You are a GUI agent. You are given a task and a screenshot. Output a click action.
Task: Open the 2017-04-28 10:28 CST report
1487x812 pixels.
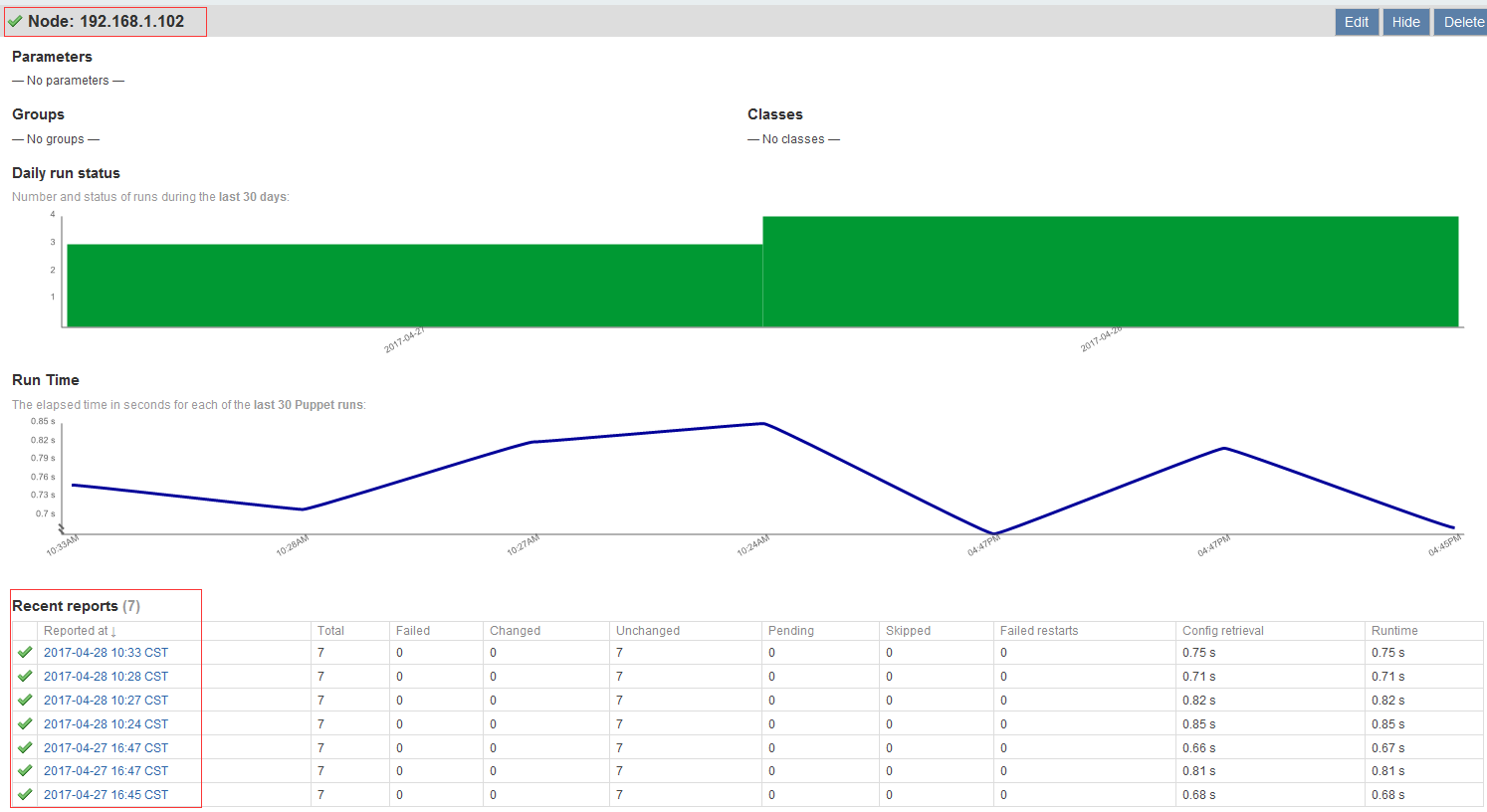click(x=106, y=677)
